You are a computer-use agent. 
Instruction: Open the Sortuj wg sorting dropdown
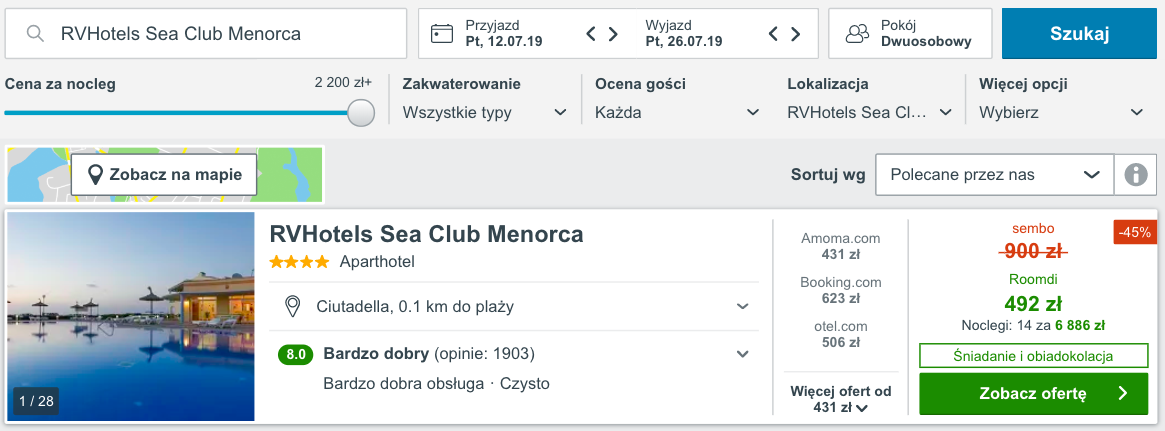pyautogui.click(x=995, y=175)
